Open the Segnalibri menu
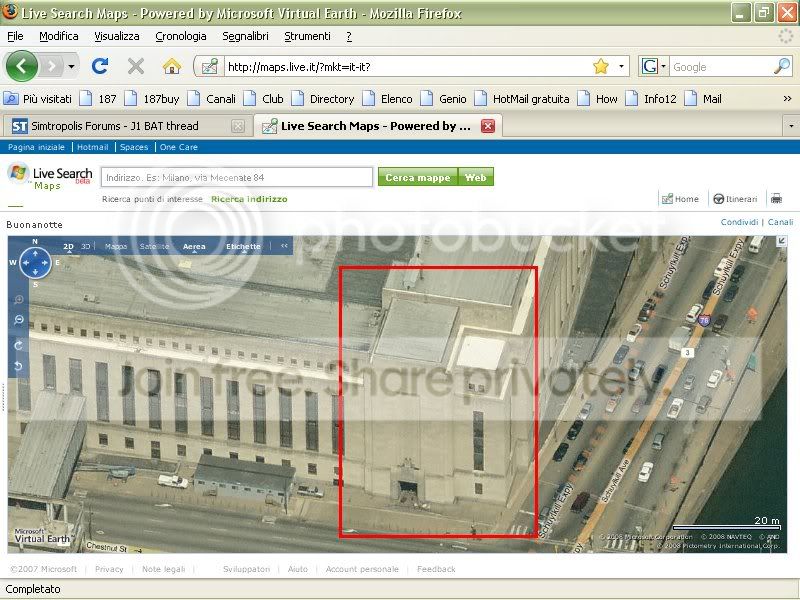 (245, 36)
